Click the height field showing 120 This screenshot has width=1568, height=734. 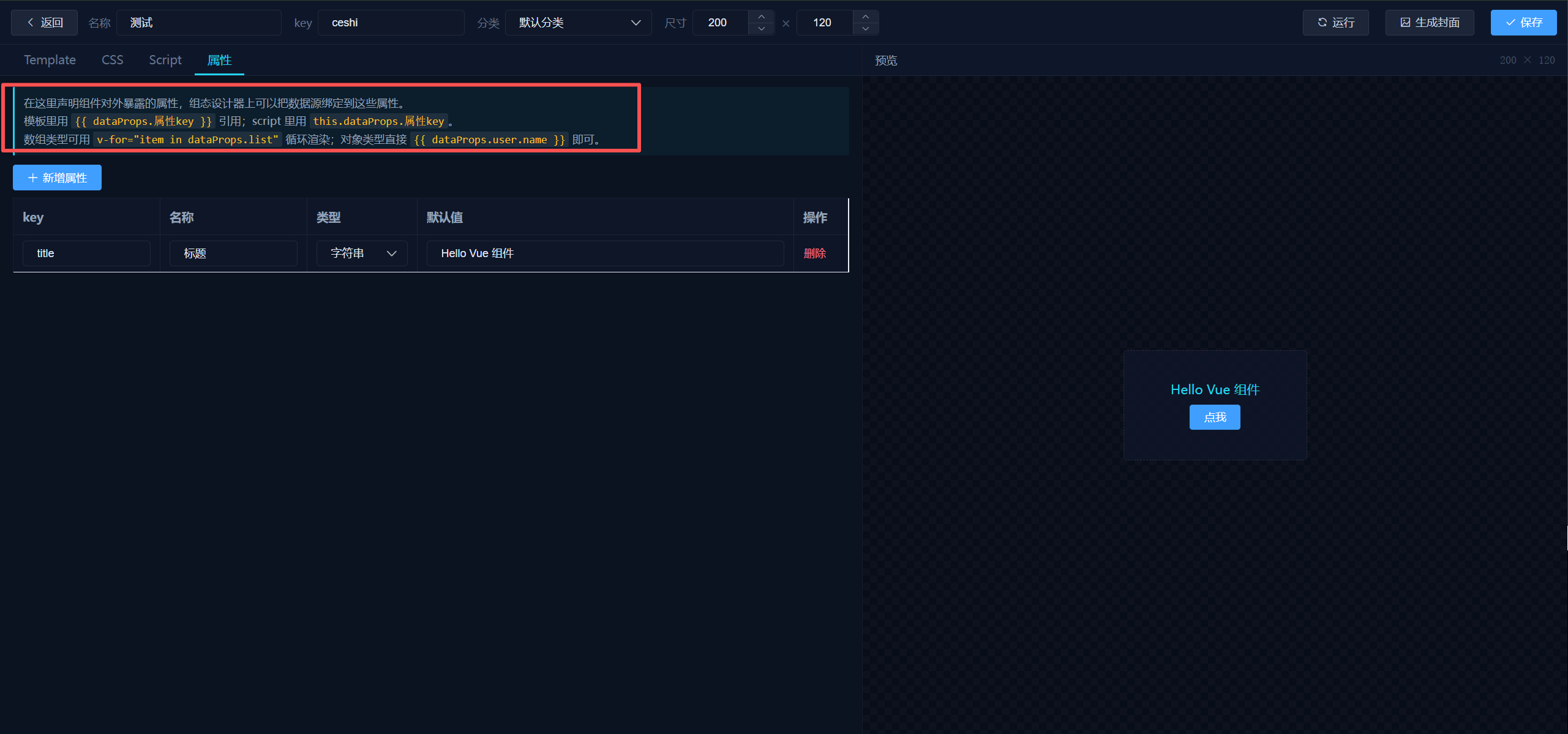click(x=825, y=23)
